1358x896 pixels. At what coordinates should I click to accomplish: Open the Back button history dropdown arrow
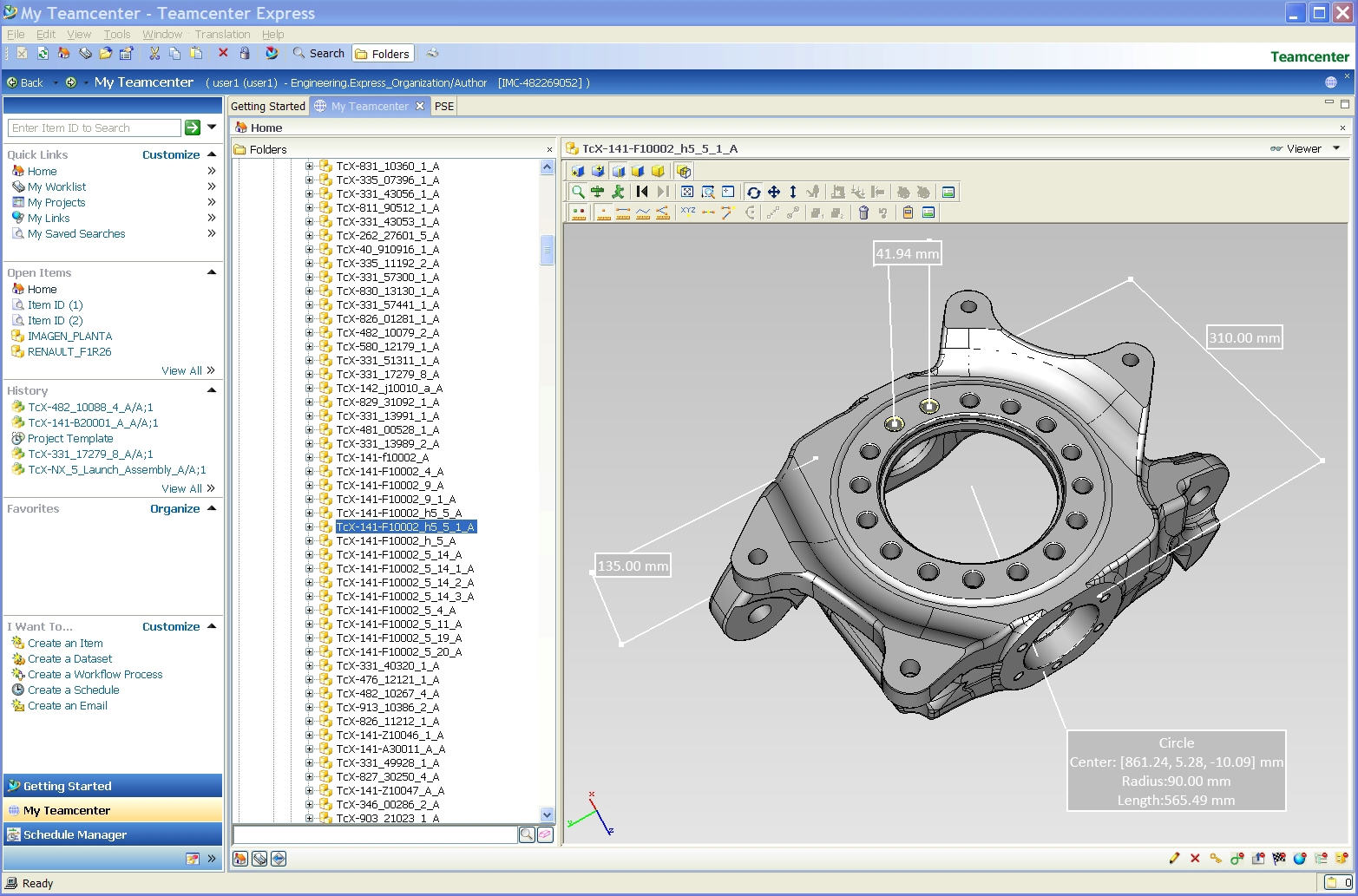coord(56,82)
